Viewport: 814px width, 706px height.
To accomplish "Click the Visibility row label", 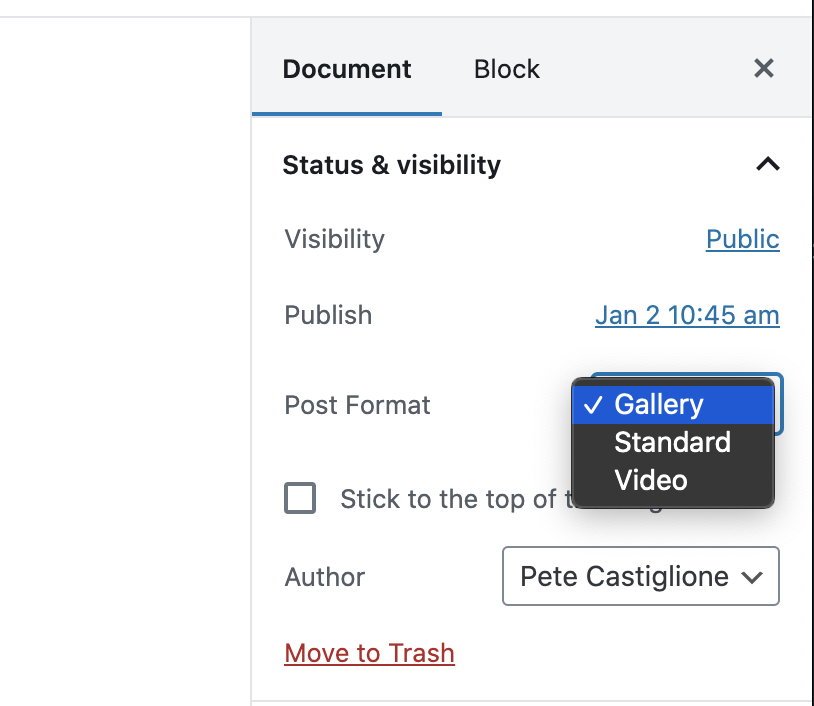I will pyautogui.click(x=334, y=239).
